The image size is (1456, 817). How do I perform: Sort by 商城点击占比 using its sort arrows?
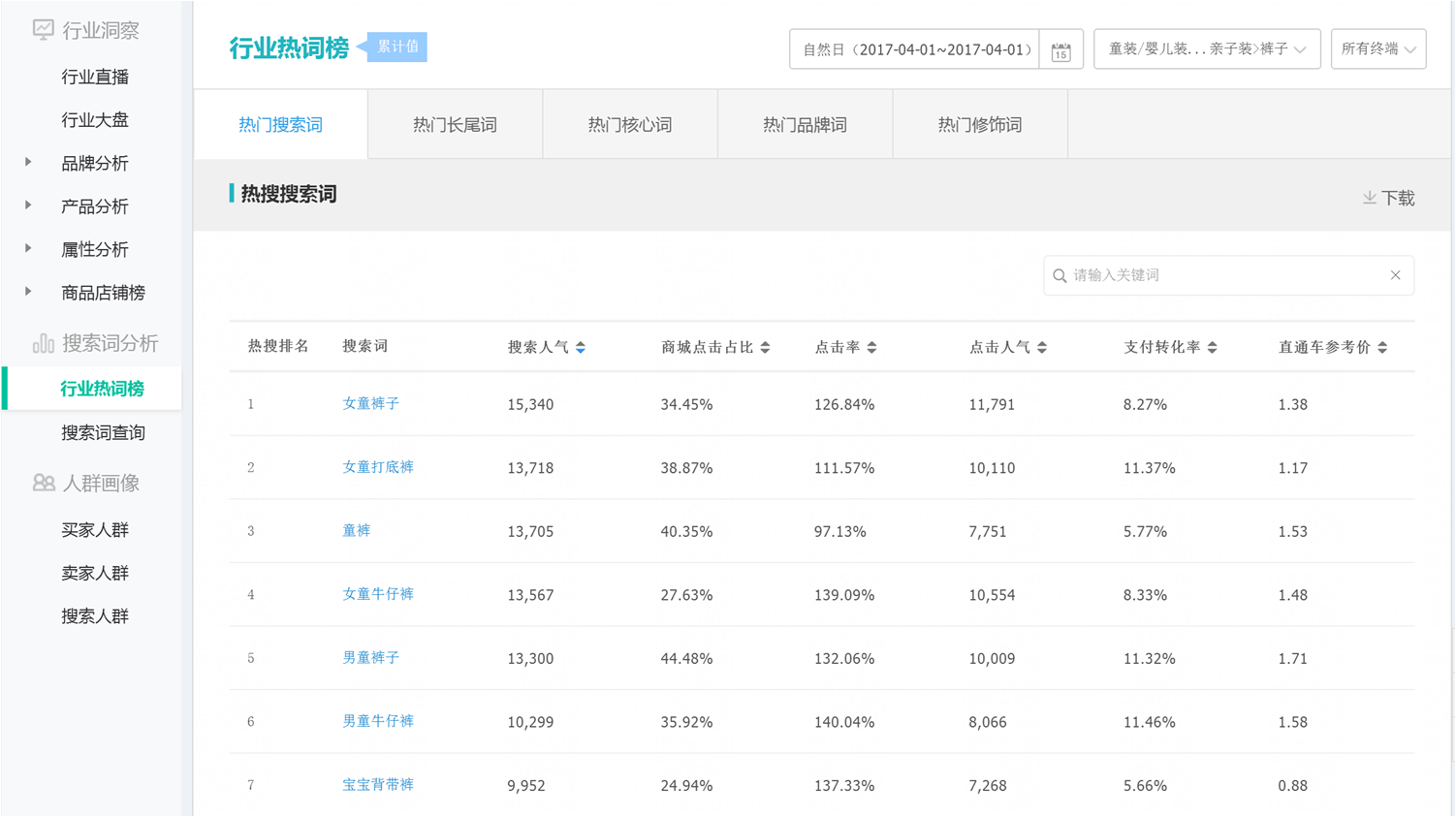click(765, 347)
